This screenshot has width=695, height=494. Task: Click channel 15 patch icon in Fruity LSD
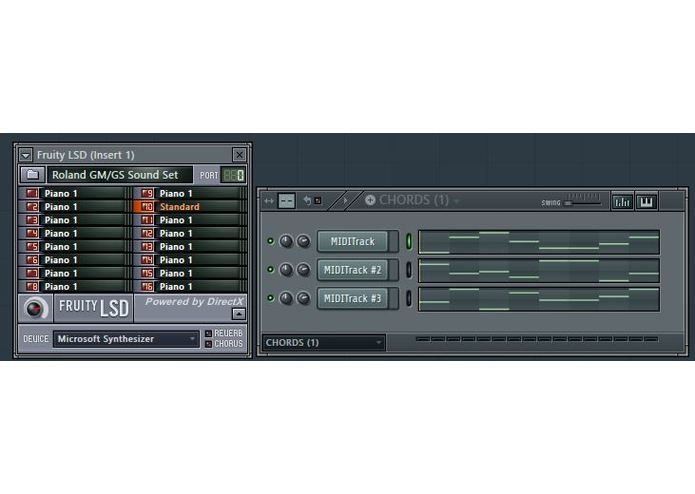pyautogui.click(x=147, y=273)
